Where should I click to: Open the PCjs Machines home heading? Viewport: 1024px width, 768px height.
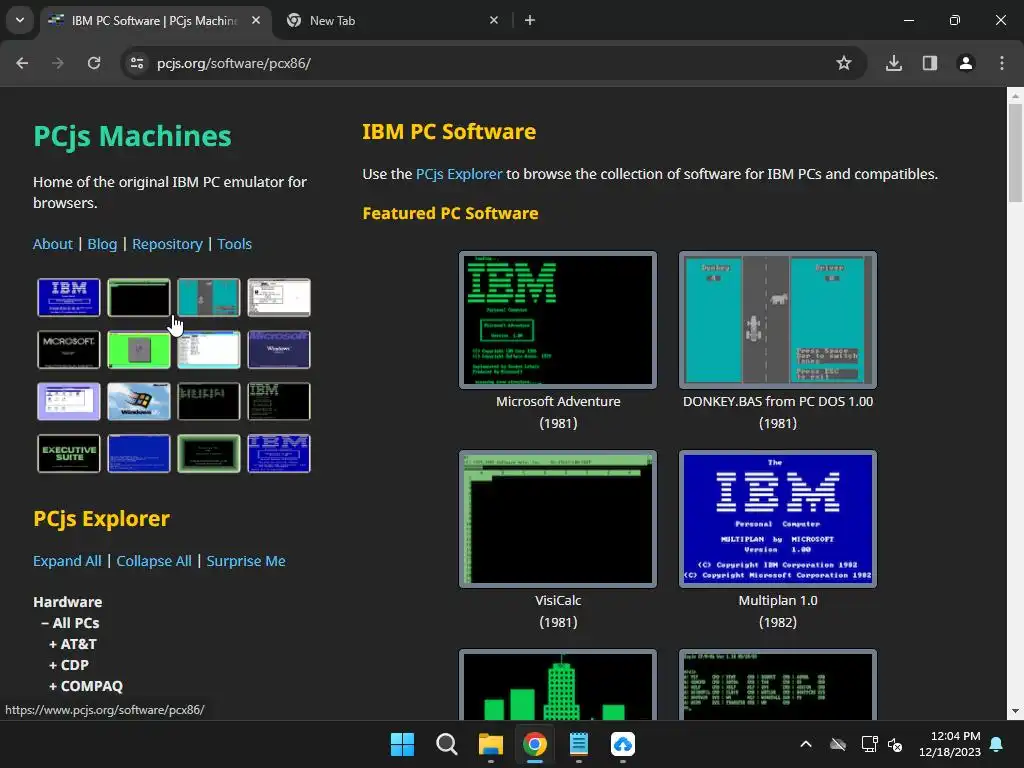132,136
